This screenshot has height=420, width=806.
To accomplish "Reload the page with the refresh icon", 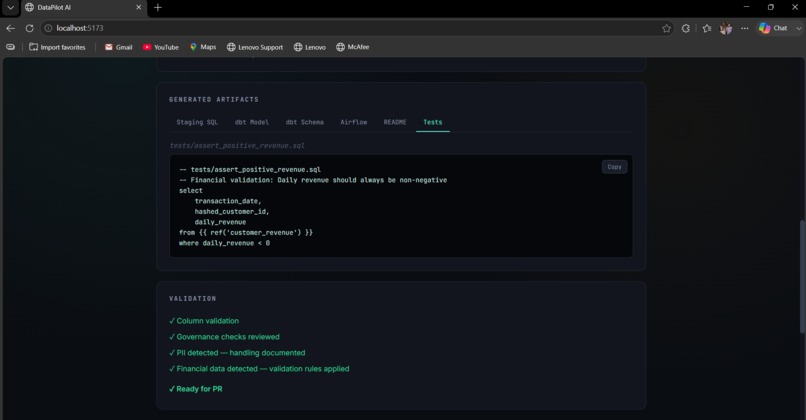I will point(30,28).
